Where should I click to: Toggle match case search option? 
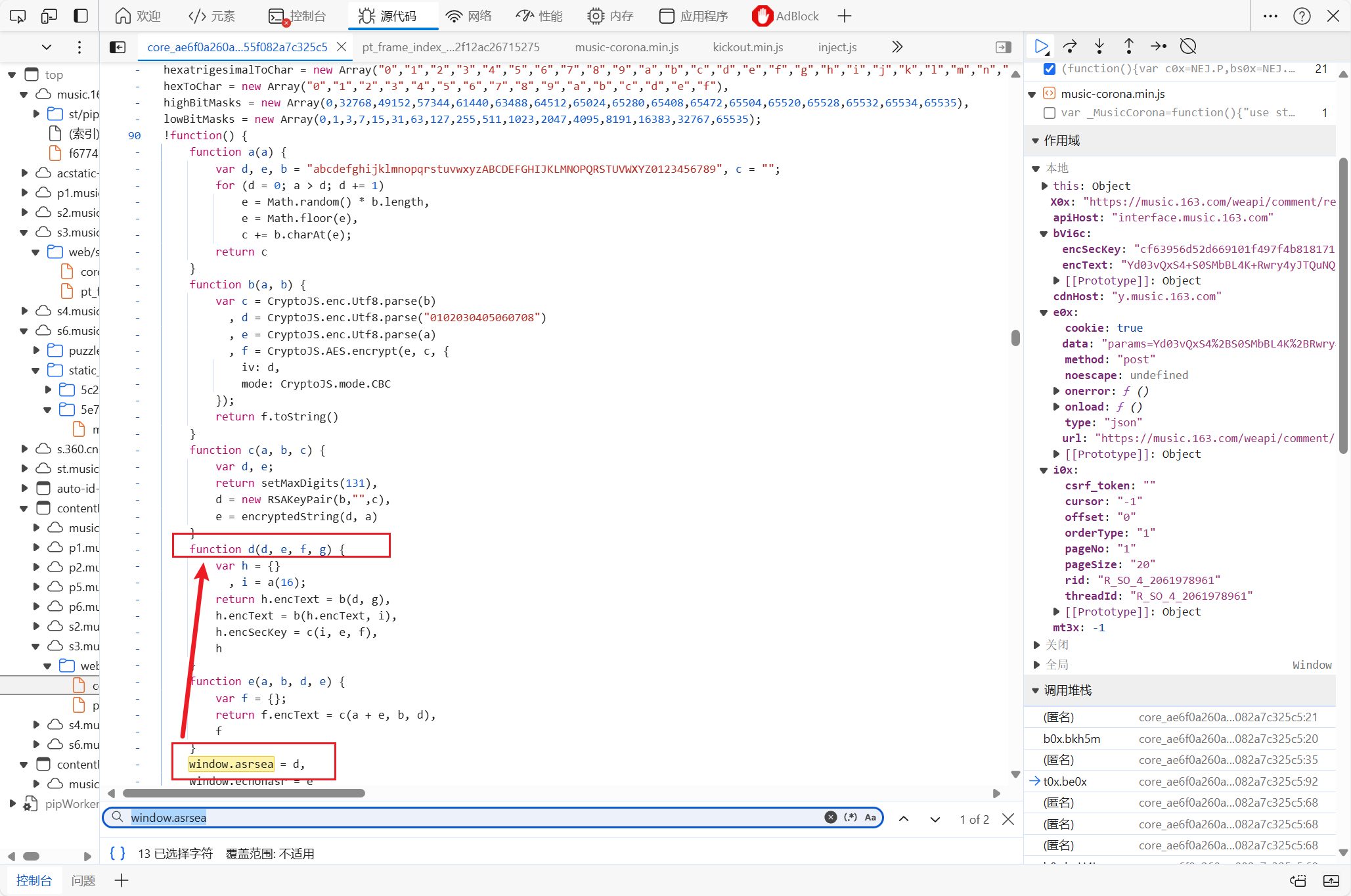[870, 818]
